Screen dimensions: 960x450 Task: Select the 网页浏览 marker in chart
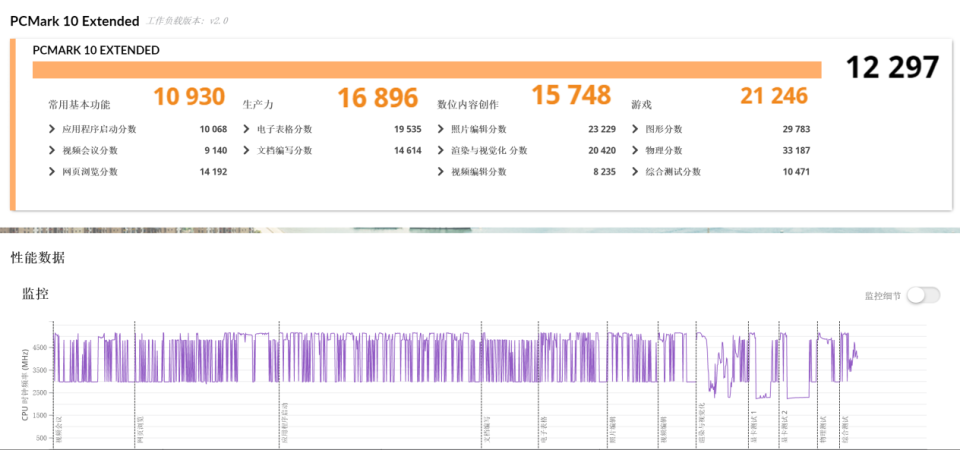140,429
